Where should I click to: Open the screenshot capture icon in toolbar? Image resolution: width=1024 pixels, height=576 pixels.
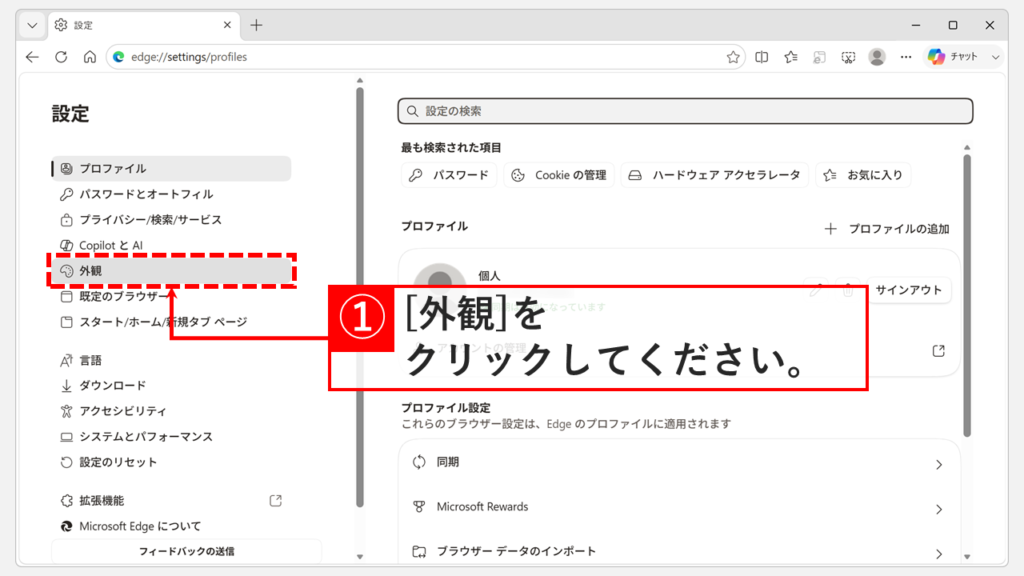(x=848, y=57)
